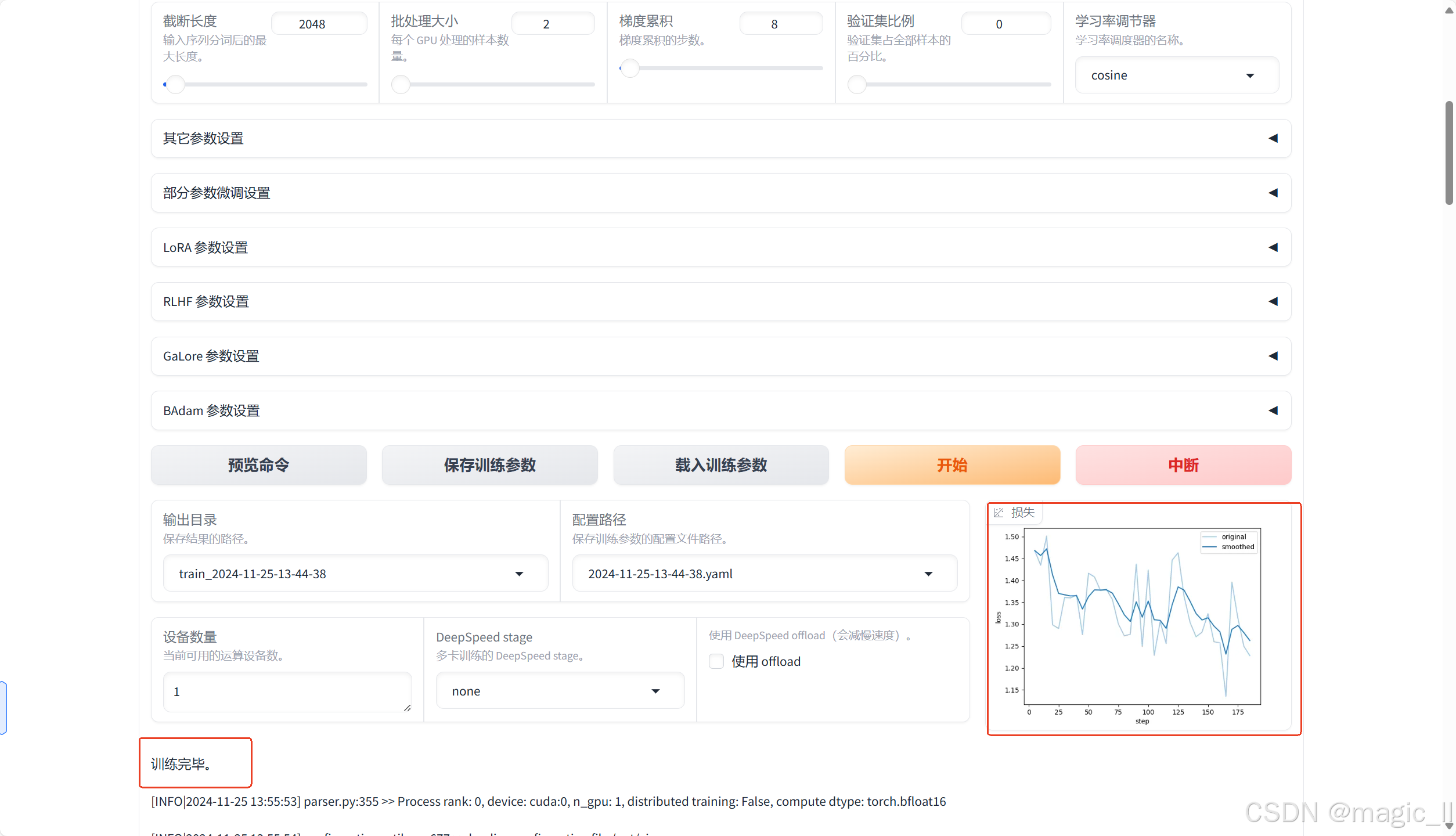Image resolution: width=1456 pixels, height=836 pixels.
Task: Click the scrollbar down arrow
Action: [1449, 826]
